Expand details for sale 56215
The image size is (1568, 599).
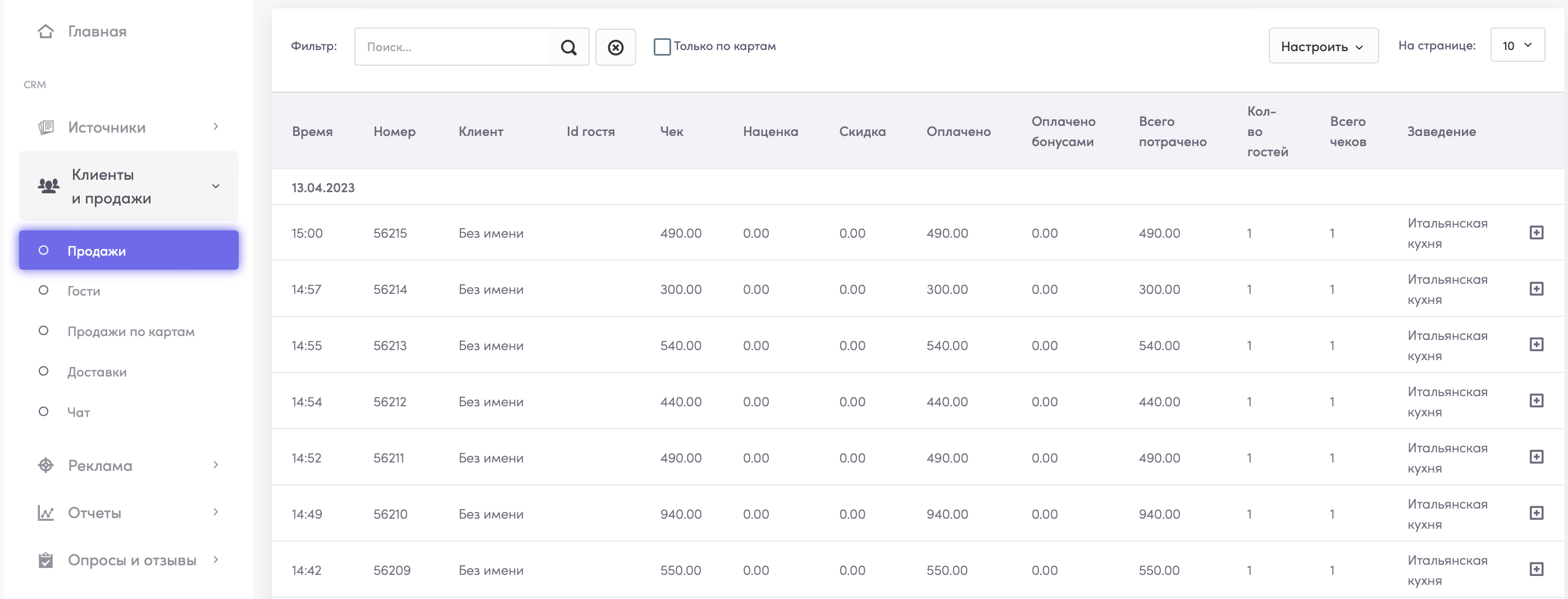click(x=1537, y=233)
